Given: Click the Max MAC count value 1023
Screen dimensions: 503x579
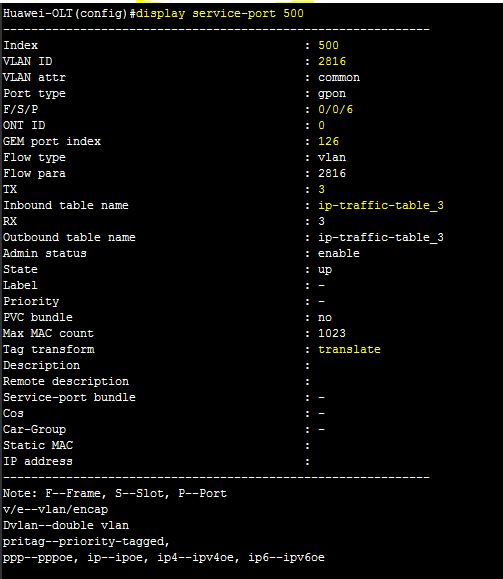Looking at the screenshot, I should [332, 333].
